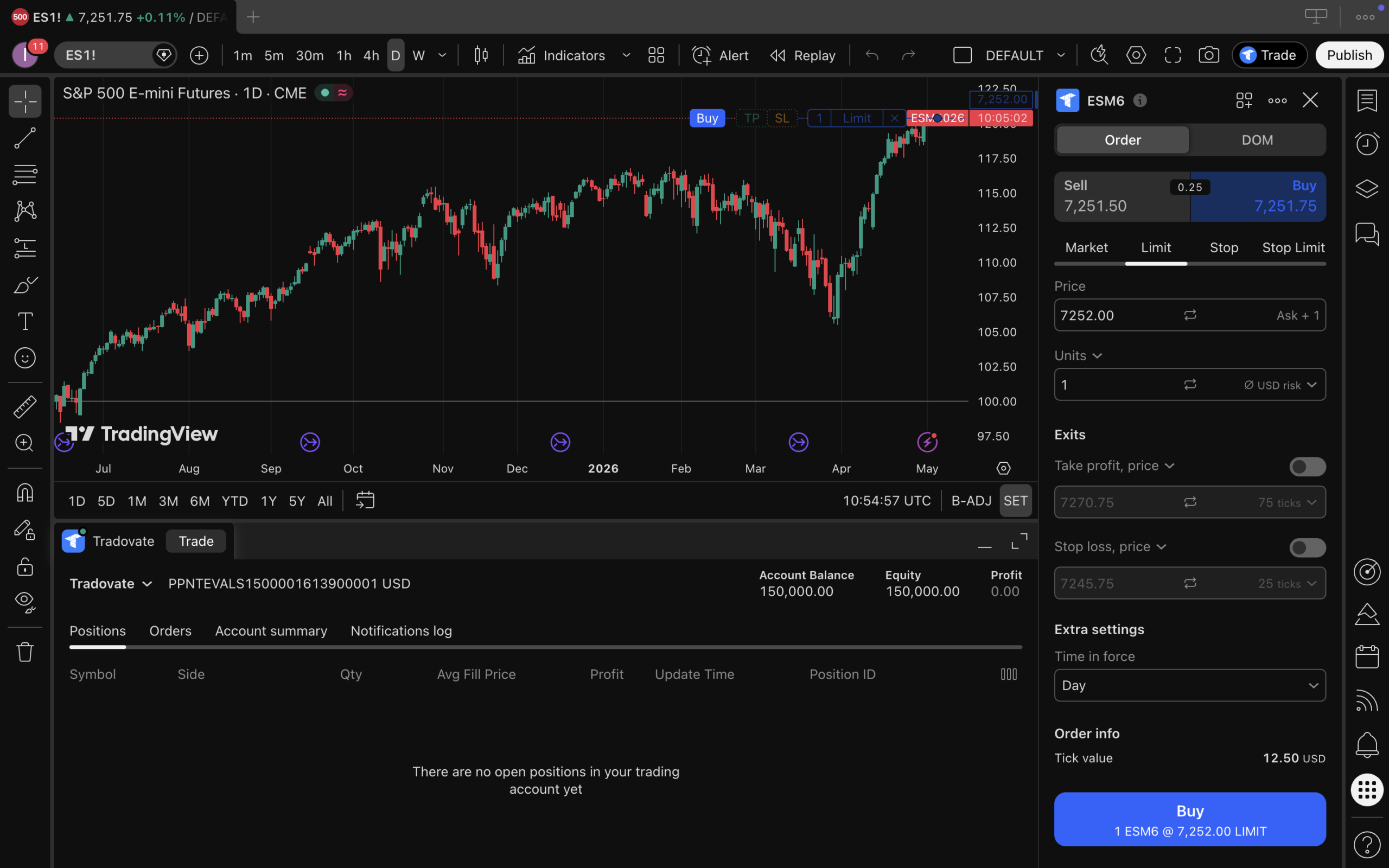Expand the Units type dropdown
This screenshot has width=1389, height=868.
click(x=1078, y=356)
